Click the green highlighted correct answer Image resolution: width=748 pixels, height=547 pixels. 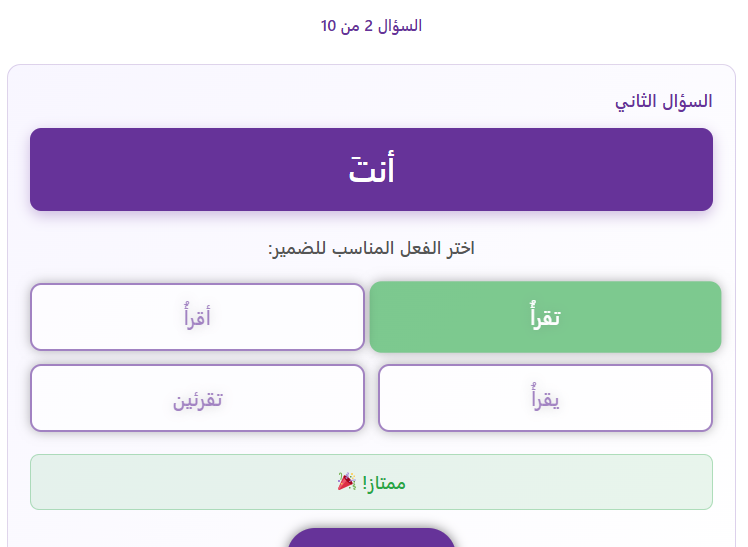coord(545,317)
